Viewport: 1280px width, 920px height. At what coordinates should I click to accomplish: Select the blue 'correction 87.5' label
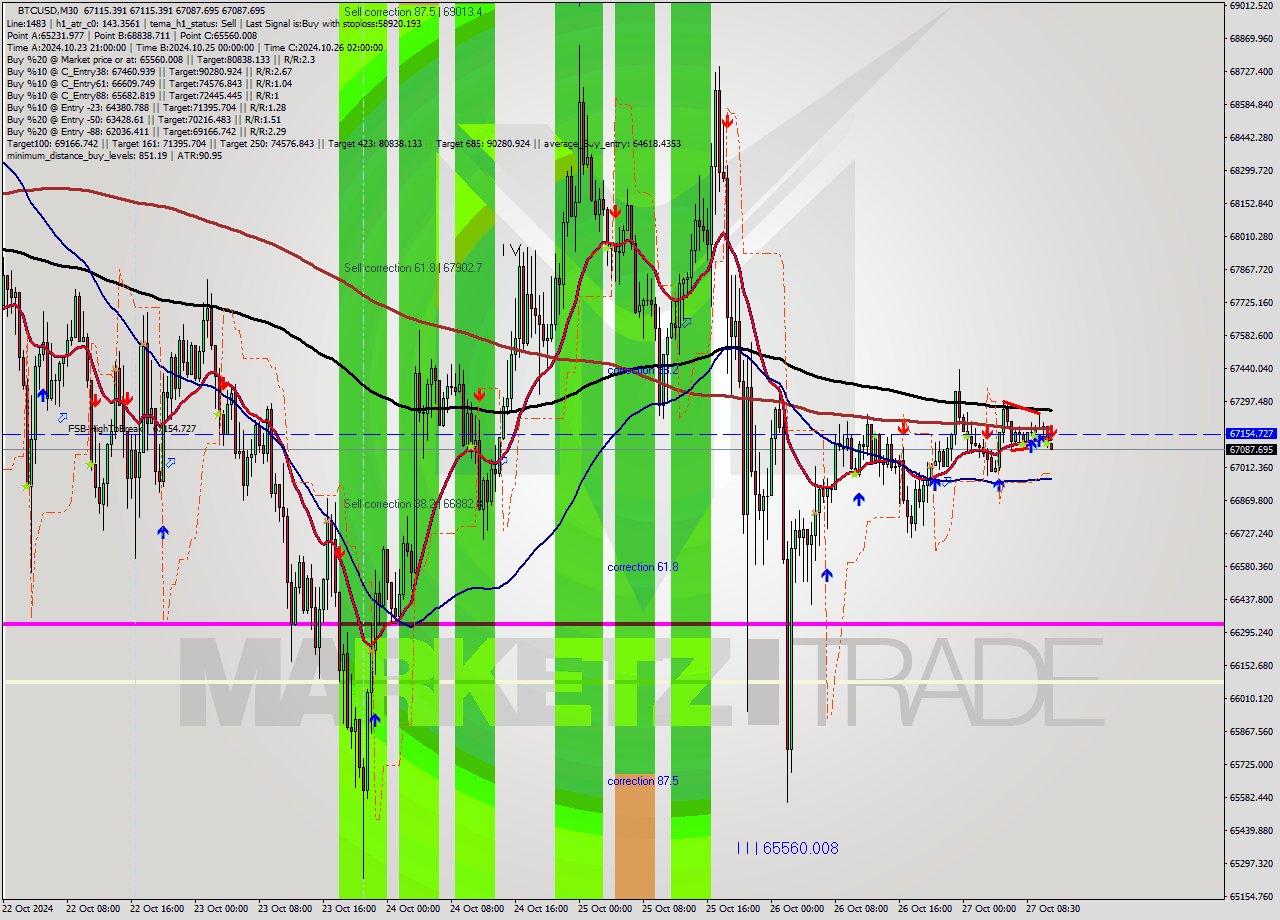[x=643, y=781]
